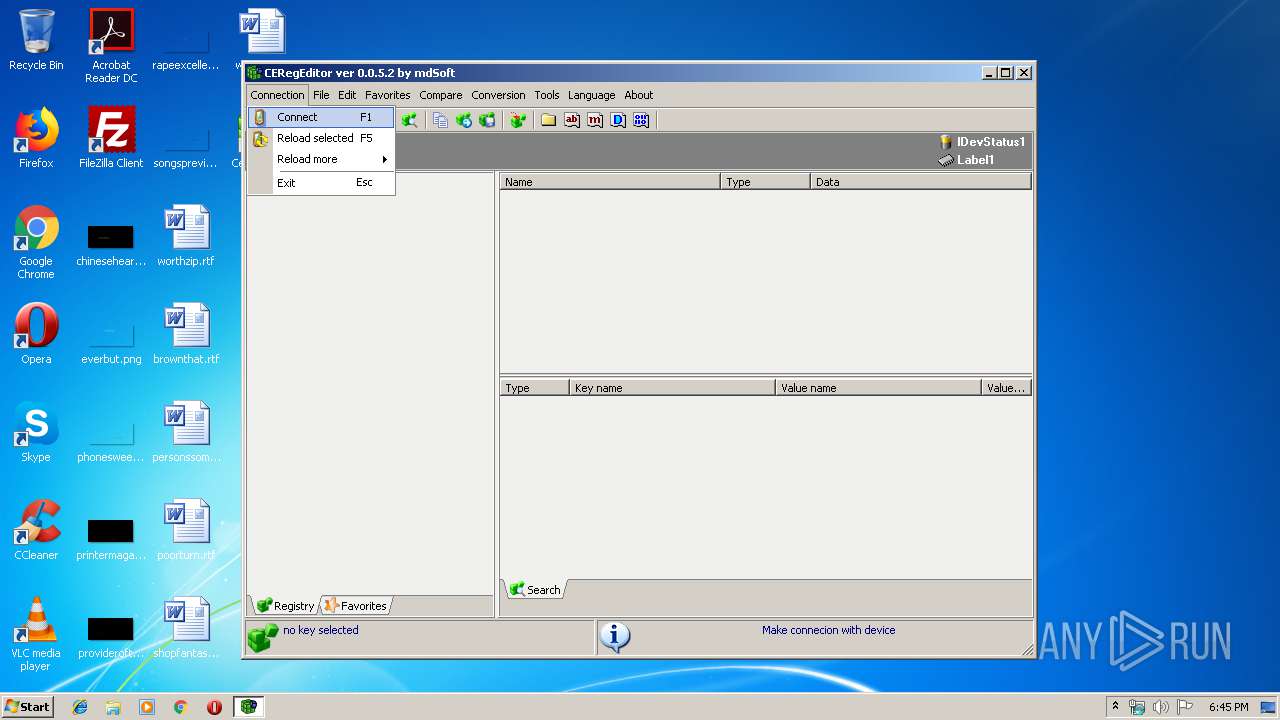Viewport: 1280px width, 720px height.
Task: Open Acrobat Reader DC desktop shortcut
Action: tap(111, 46)
